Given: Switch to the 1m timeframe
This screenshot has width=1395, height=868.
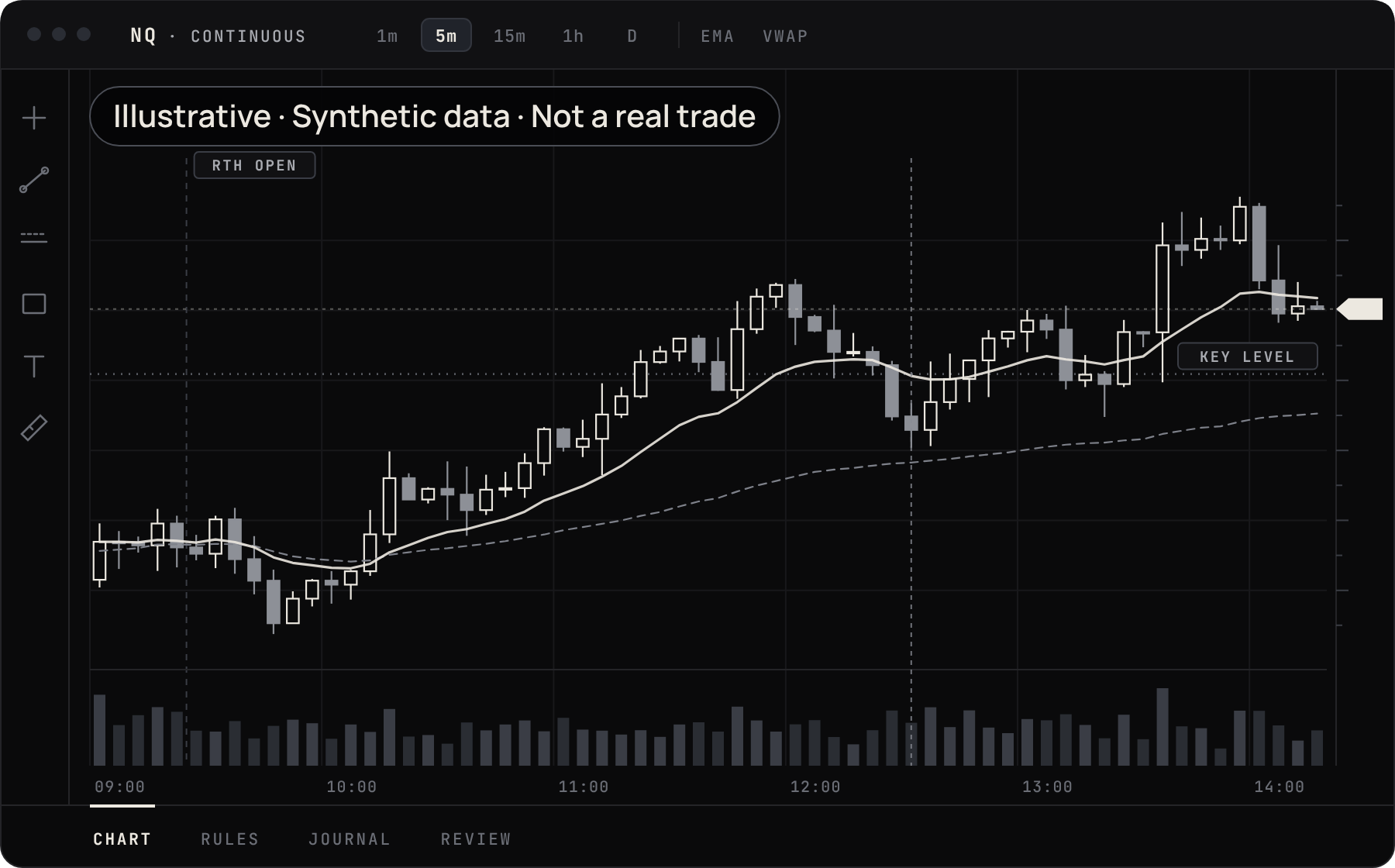Looking at the screenshot, I should click(x=387, y=36).
